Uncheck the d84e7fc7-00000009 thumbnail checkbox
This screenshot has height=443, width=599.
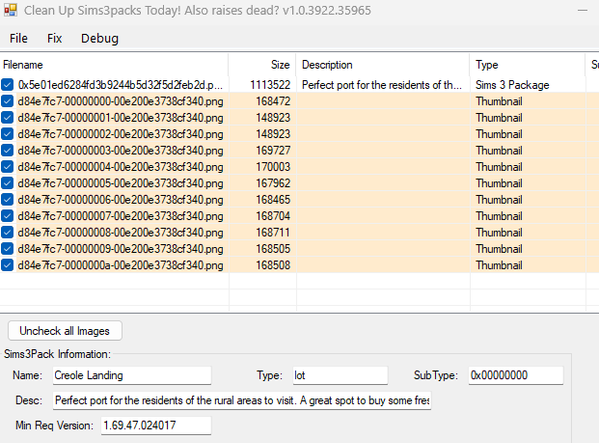tap(7, 249)
